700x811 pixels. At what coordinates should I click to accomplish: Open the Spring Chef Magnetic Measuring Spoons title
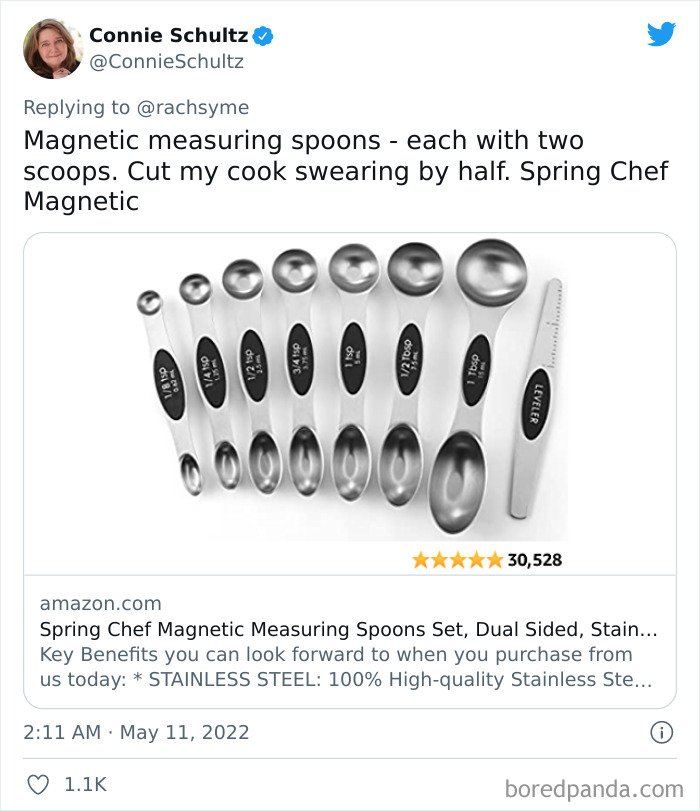point(348,630)
